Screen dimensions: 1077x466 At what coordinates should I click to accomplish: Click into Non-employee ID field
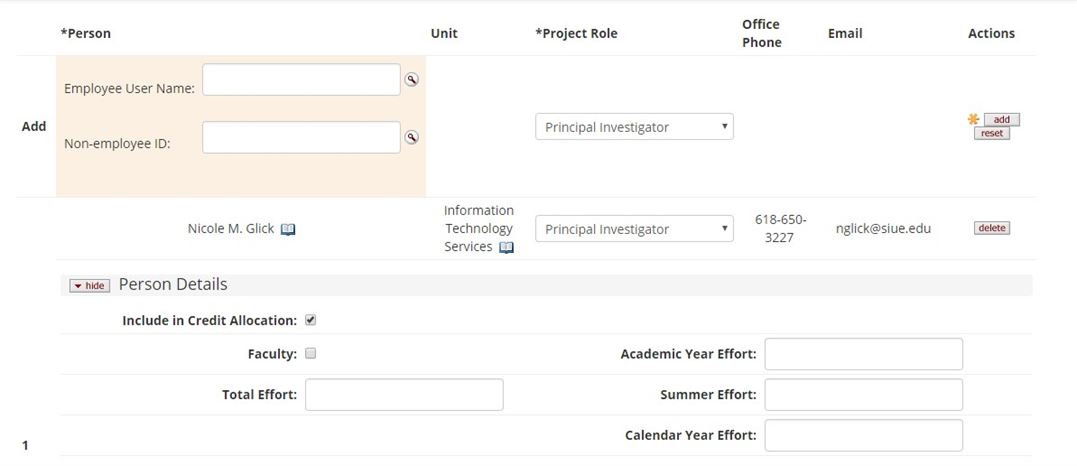(301, 138)
